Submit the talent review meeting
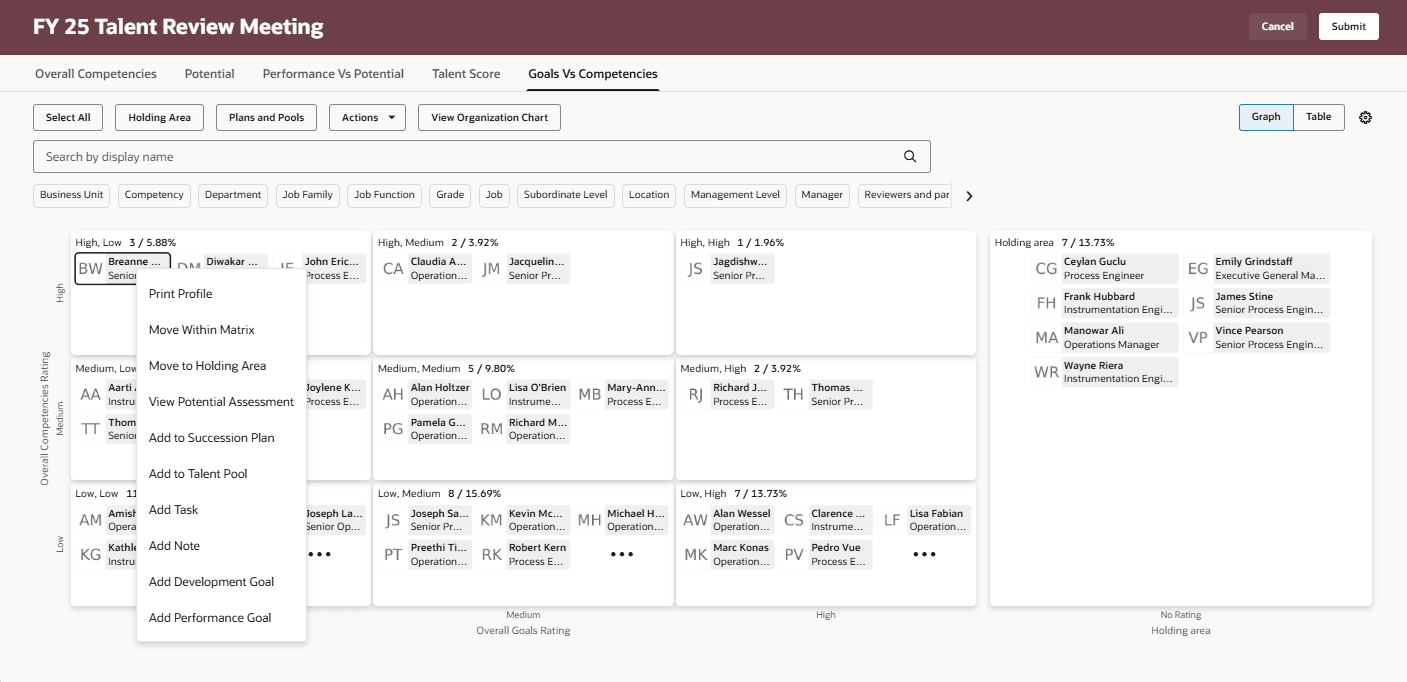The image size is (1407, 682). pyautogui.click(x=1349, y=27)
